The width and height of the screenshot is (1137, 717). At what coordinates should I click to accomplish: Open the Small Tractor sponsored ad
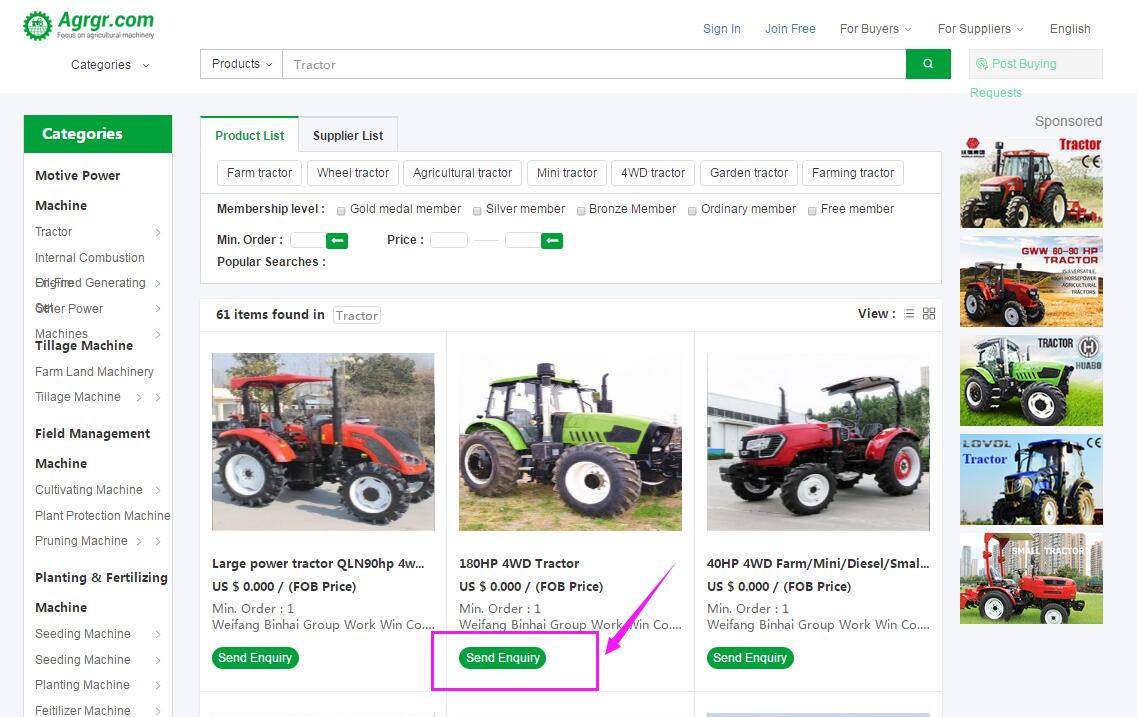click(x=1031, y=579)
